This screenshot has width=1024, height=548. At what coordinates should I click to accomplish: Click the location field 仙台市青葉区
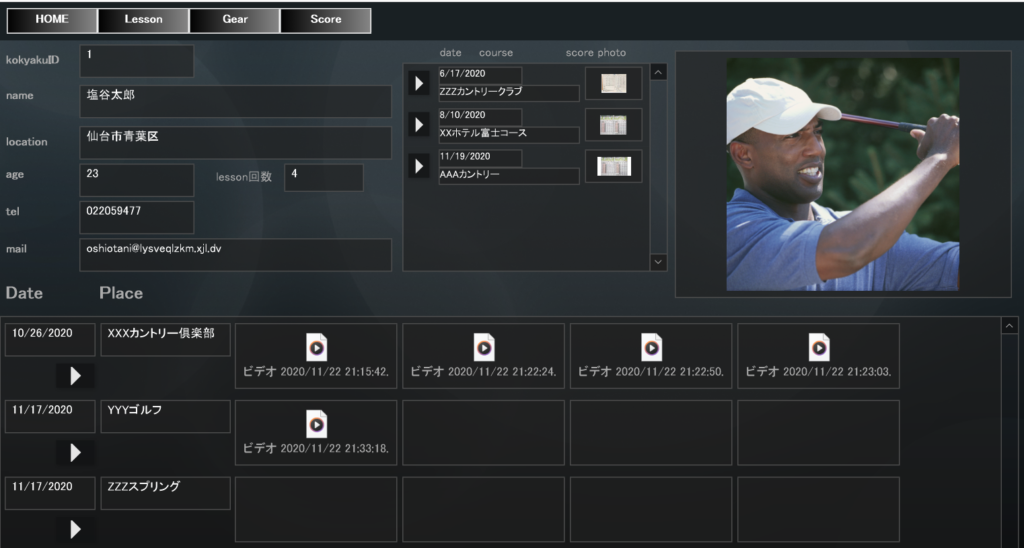coord(235,142)
